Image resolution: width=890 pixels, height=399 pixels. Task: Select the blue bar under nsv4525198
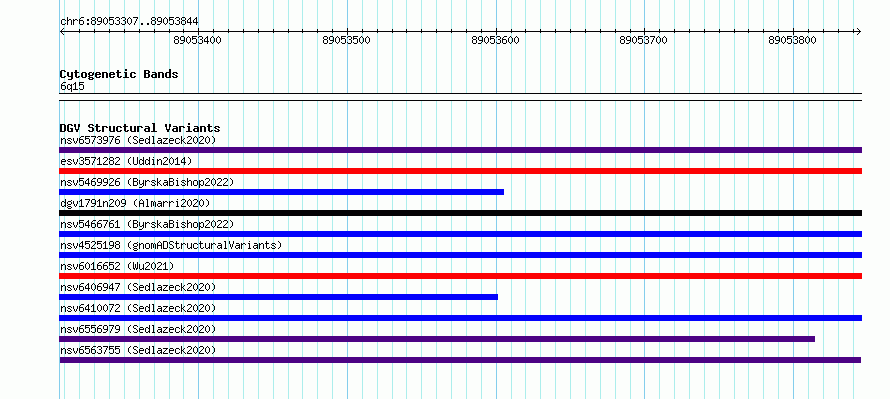(460, 255)
